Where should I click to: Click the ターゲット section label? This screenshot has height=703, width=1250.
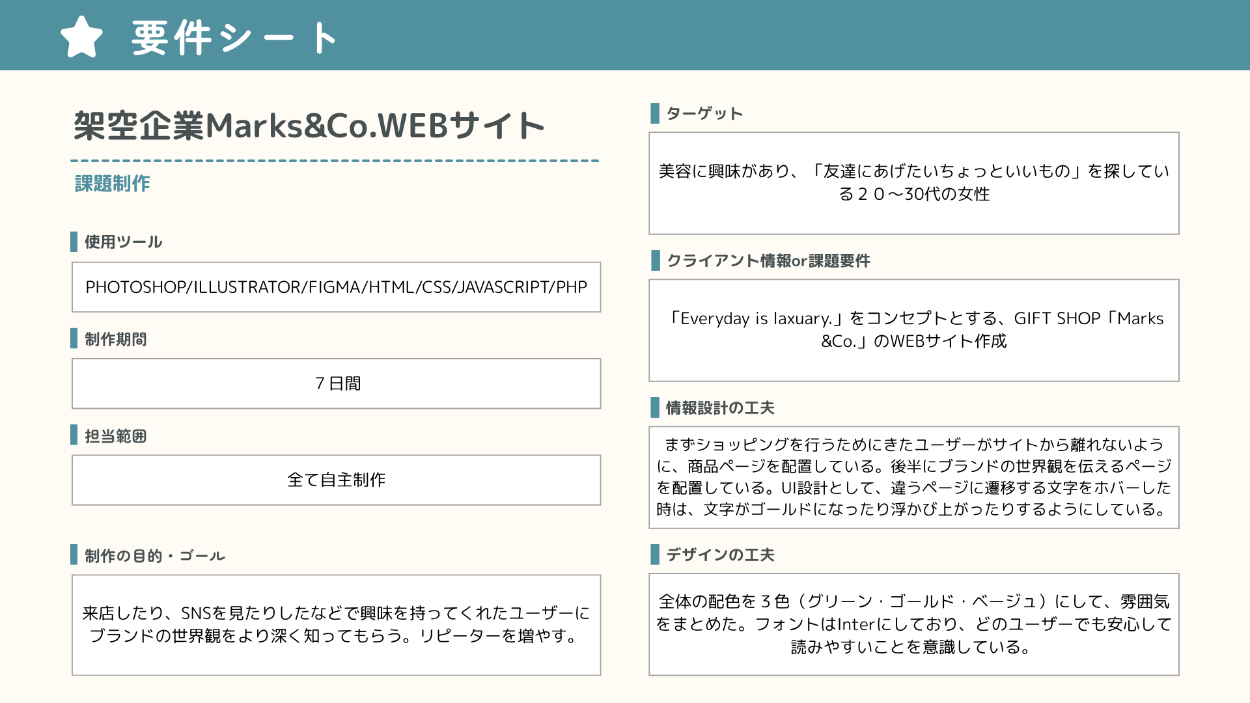tap(704, 114)
